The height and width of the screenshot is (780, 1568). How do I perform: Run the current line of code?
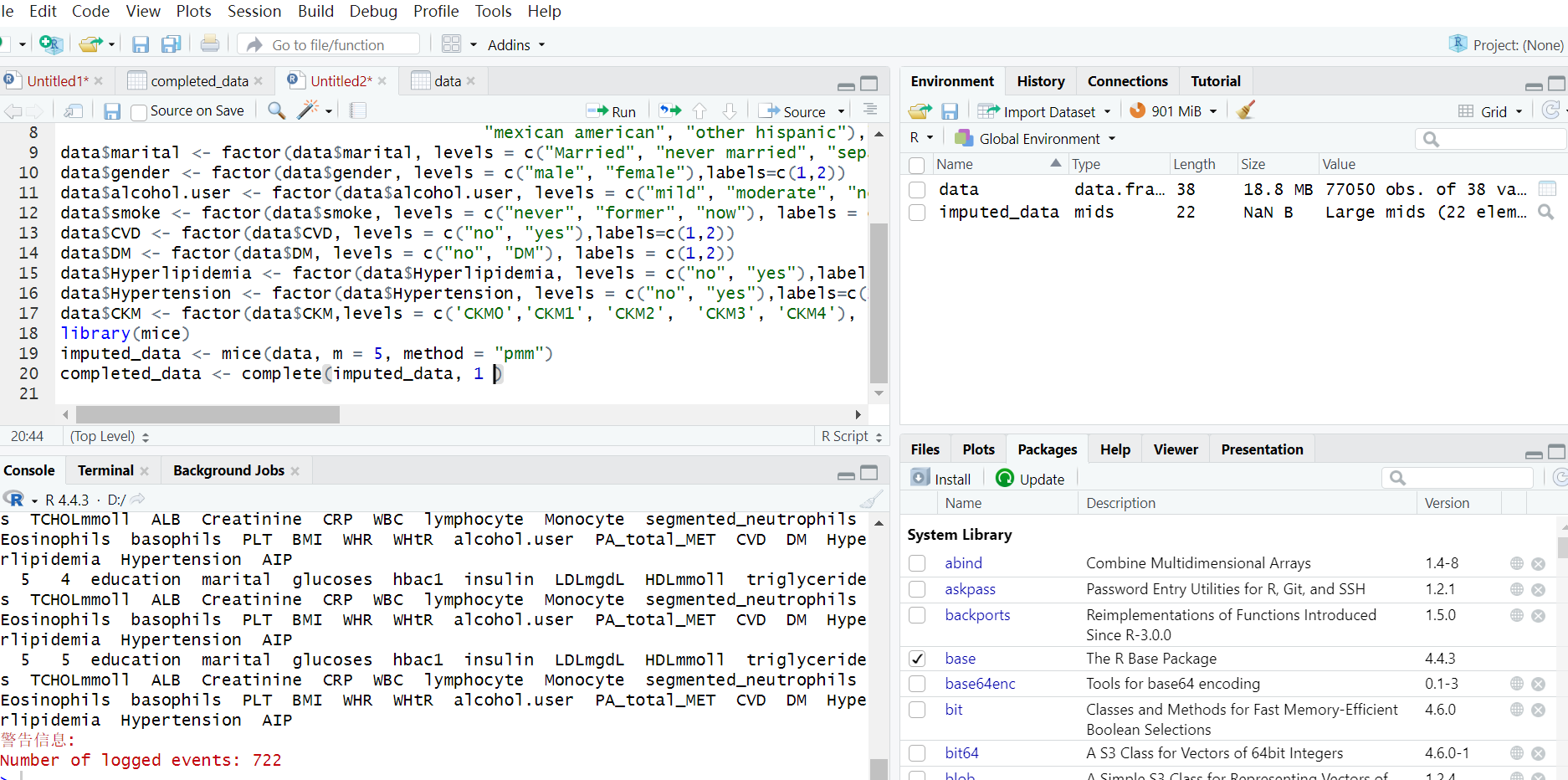tap(612, 111)
